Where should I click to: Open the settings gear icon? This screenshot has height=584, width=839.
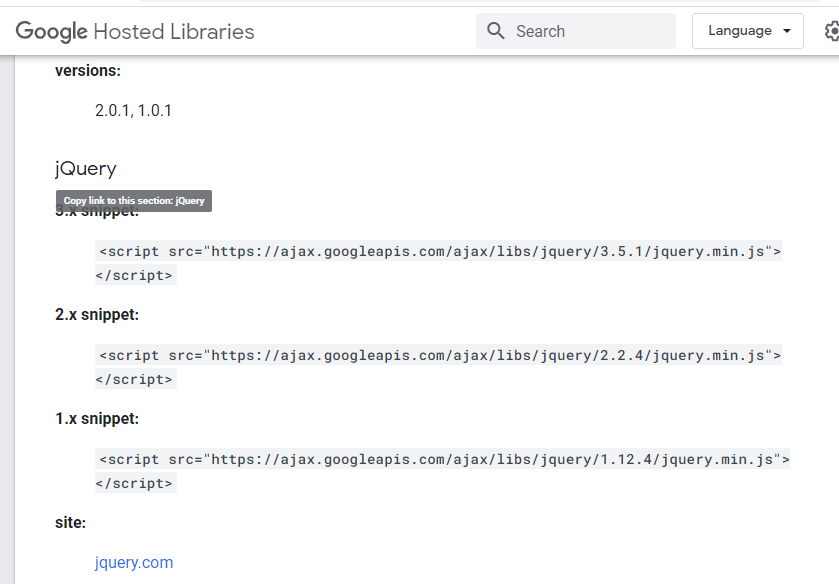click(x=832, y=31)
